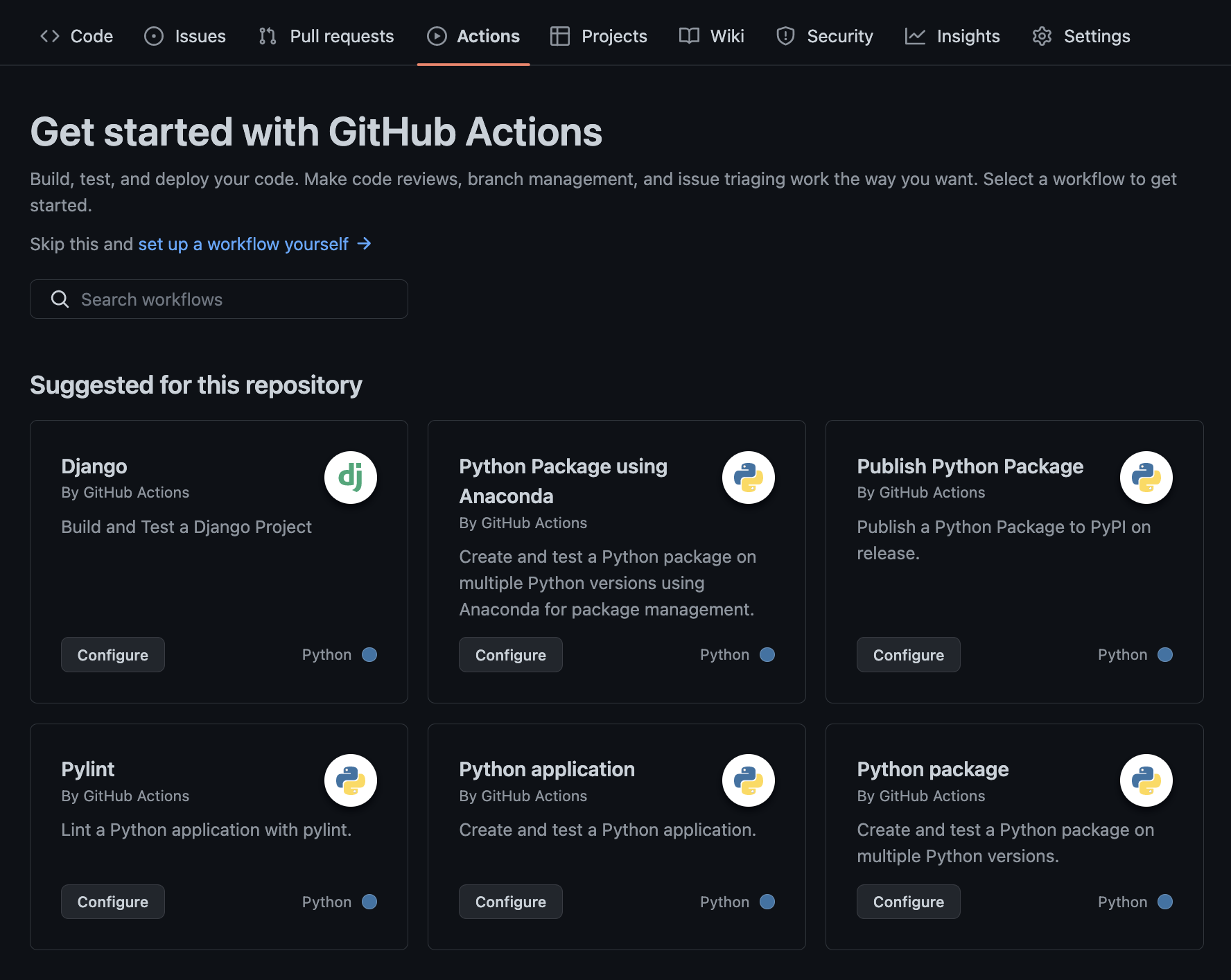
Task: Click Python language dot on Django card
Action: [369, 654]
